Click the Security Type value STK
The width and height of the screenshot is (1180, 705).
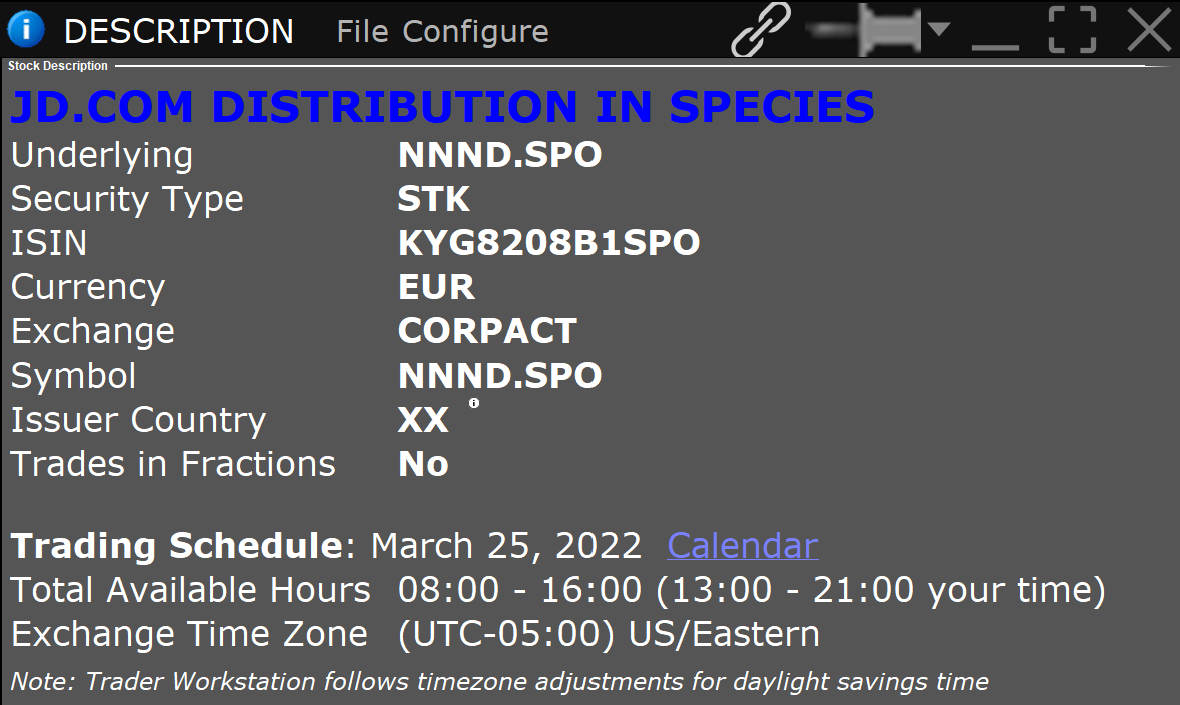433,199
